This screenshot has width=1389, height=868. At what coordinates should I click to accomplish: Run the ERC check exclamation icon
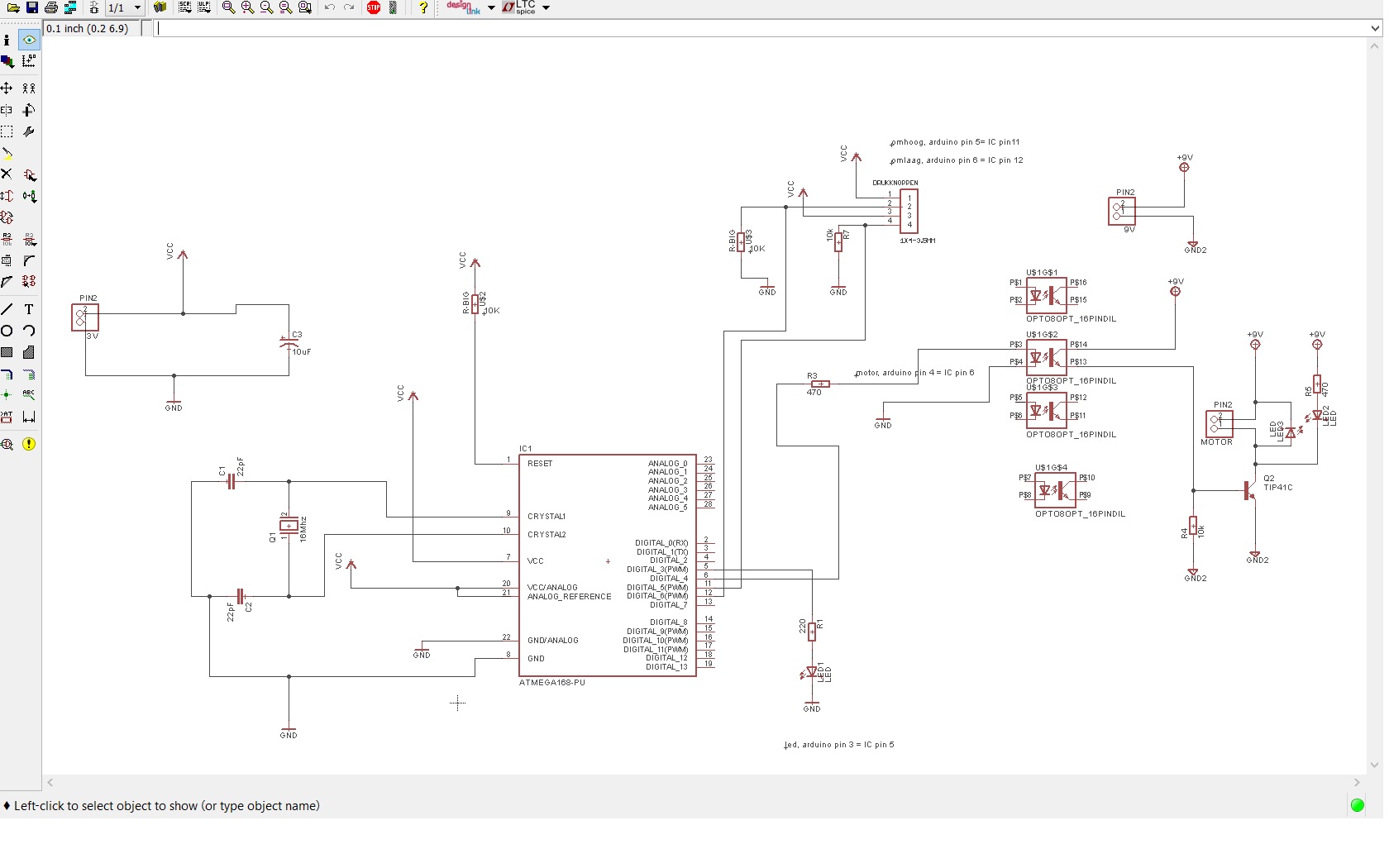(x=29, y=444)
